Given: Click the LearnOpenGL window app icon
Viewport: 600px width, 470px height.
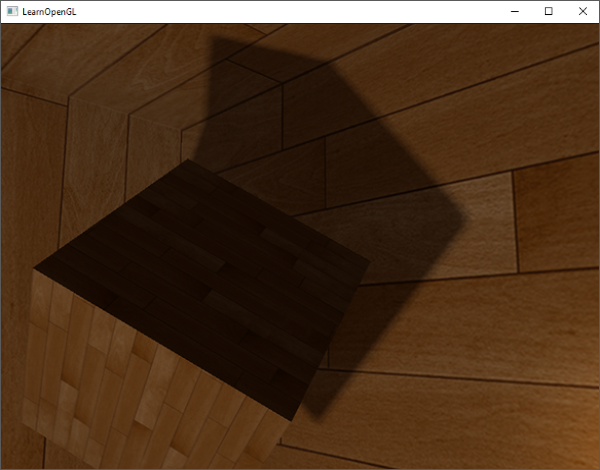Looking at the screenshot, I should [x=12, y=11].
